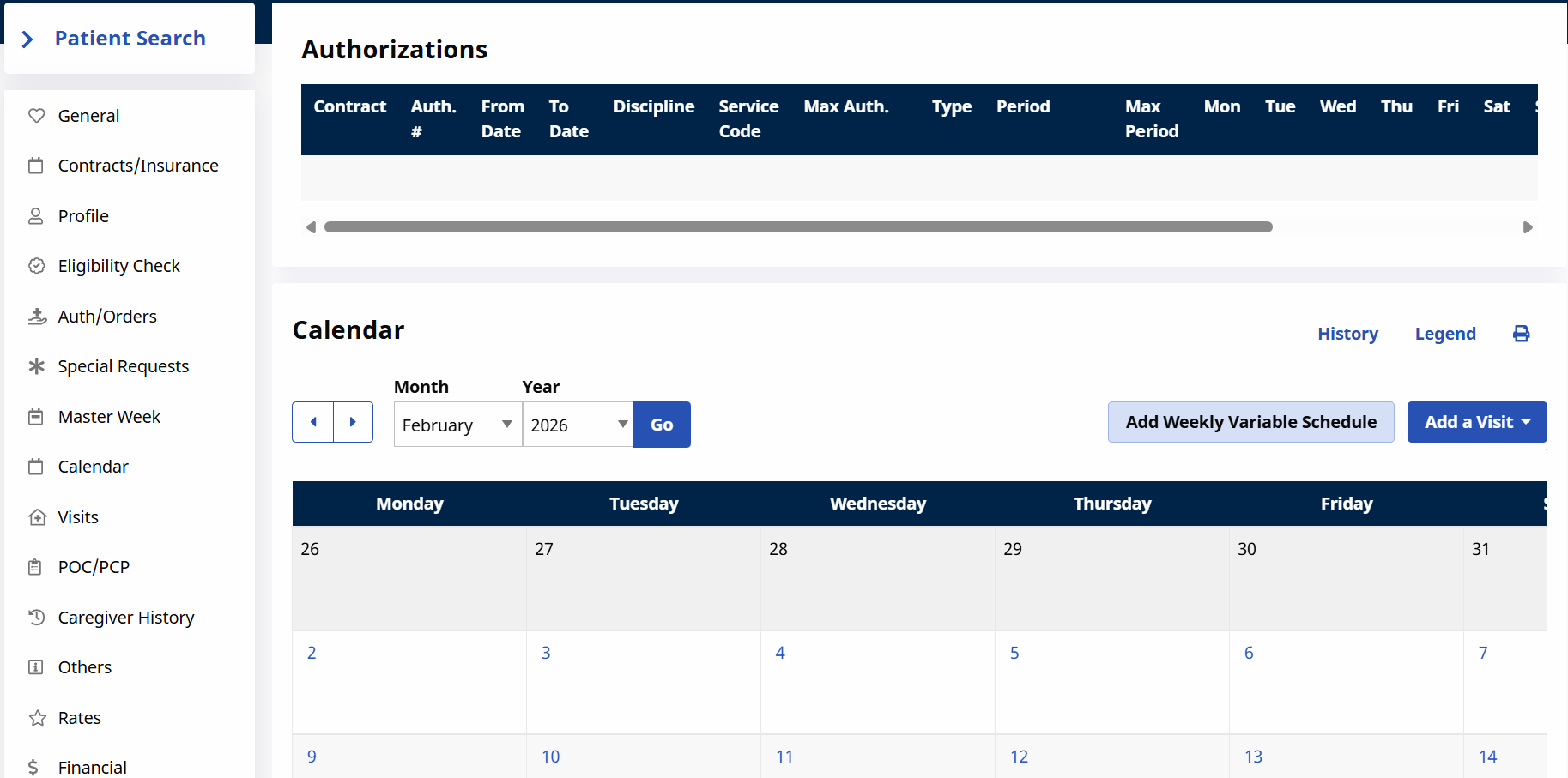Image resolution: width=1568 pixels, height=778 pixels.
Task: Open the General section heart icon
Action: coord(36,116)
